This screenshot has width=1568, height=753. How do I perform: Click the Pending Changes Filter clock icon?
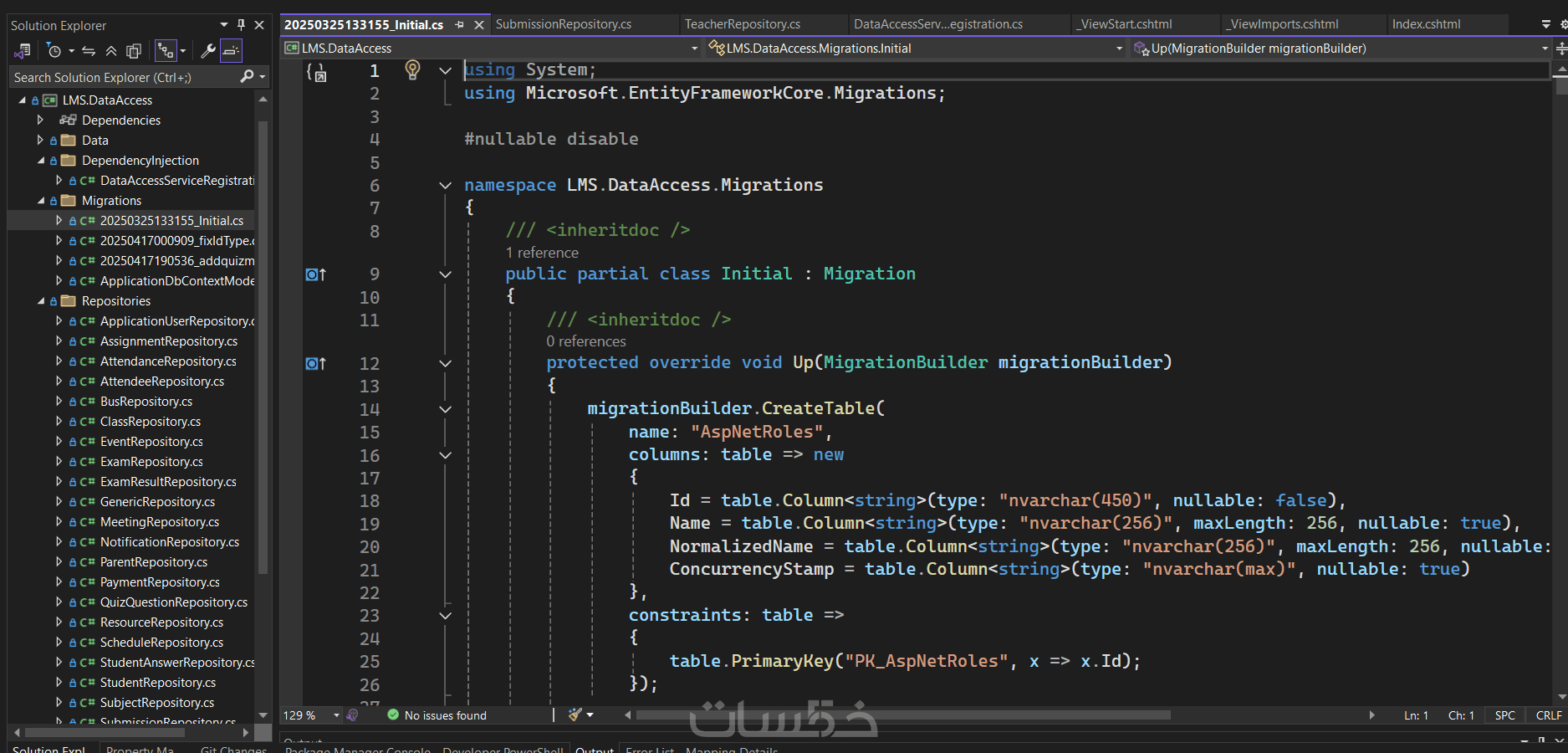click(x=55, y=51)
